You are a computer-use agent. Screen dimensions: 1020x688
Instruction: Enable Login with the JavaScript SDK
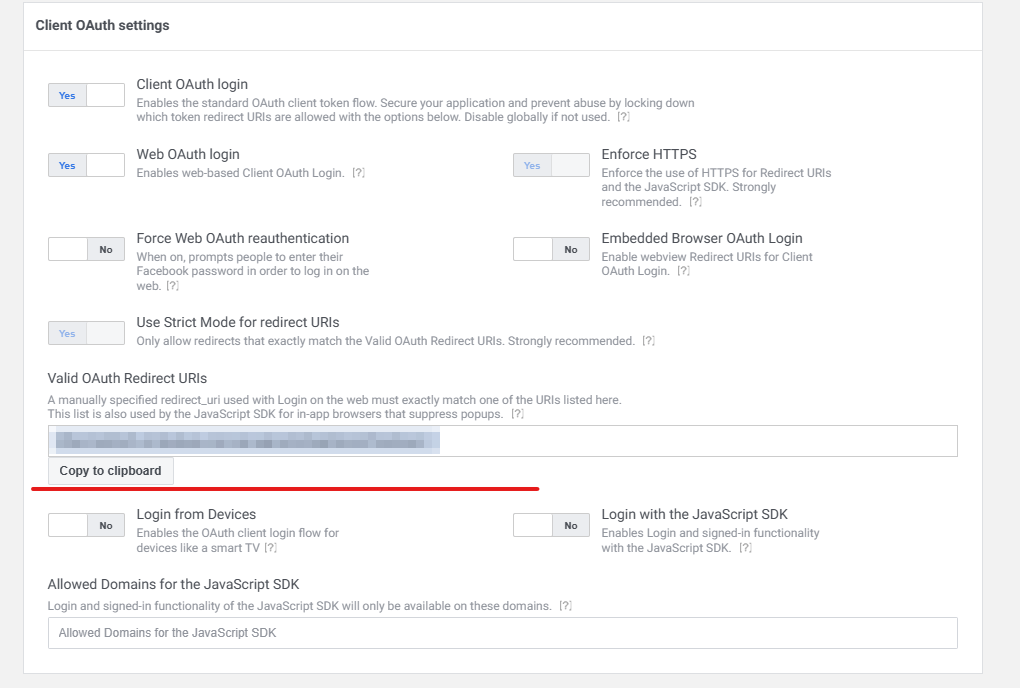tap(552, 525)
